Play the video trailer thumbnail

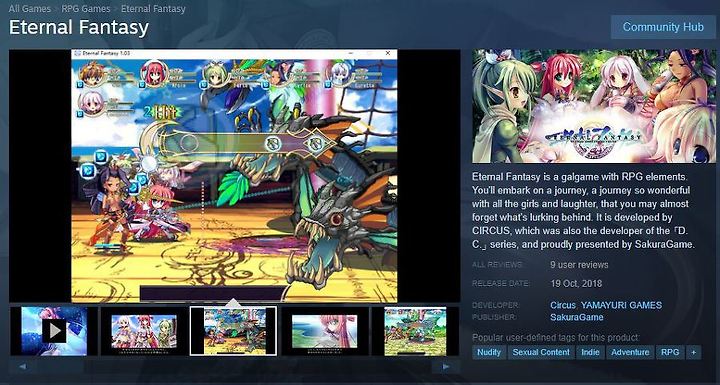coord(54,331)
